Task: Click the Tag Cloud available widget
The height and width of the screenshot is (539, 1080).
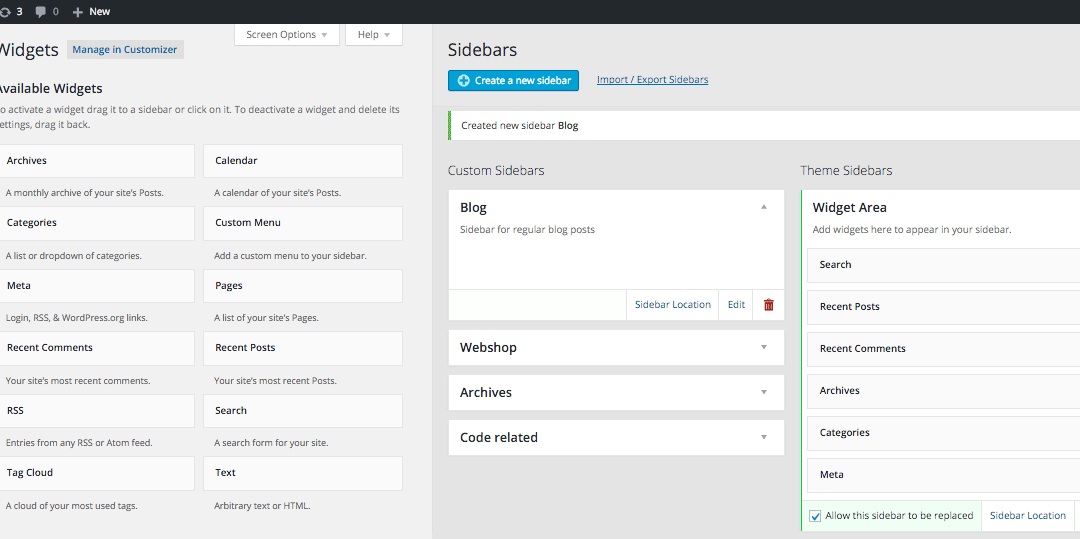Action: pyautogui.click(x=96, y=473)
